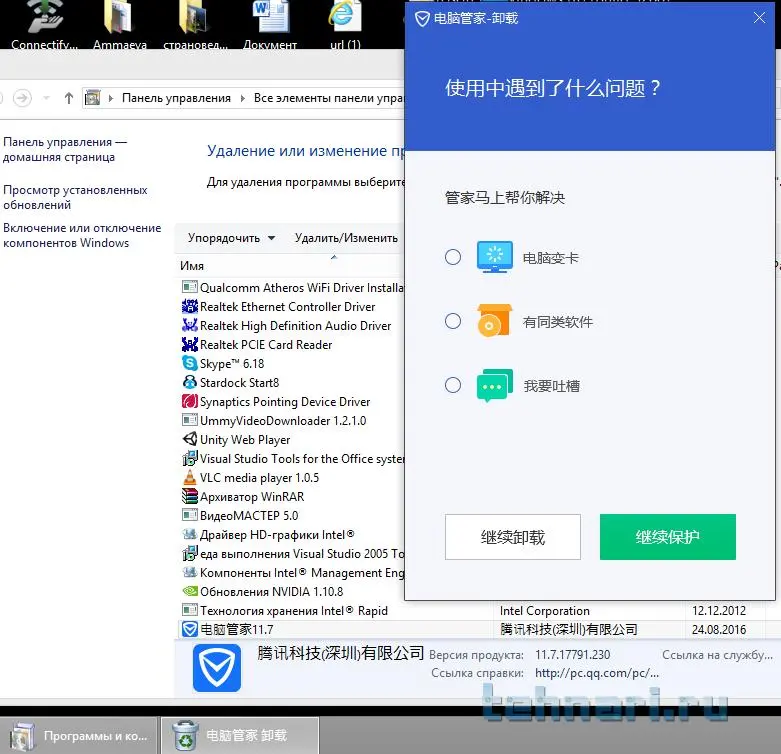The width and height of the screenshot is (781, 754).
Task: Click the Обновления NVIDIA 1.10.8 icon
Action: (x=190, y=591)
